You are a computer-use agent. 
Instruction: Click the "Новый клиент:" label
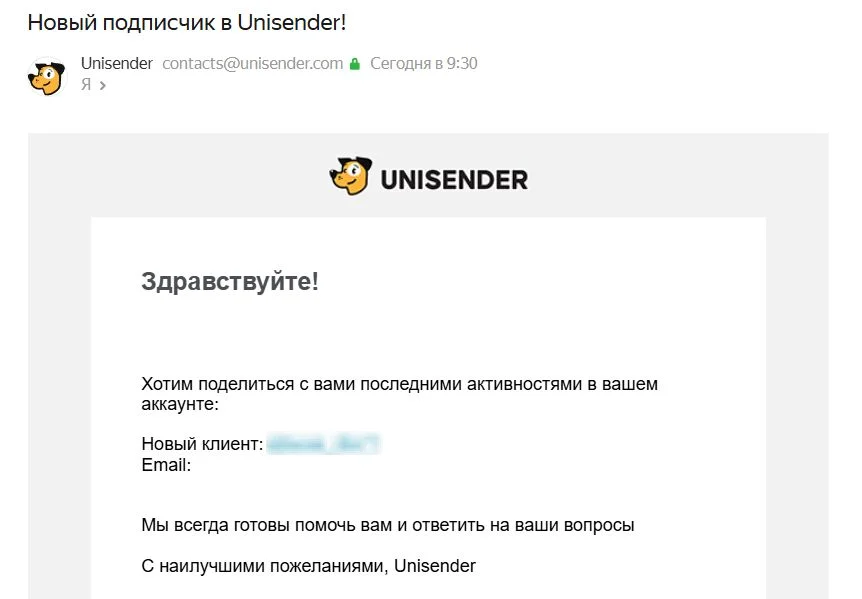click(x=202, y=444)
